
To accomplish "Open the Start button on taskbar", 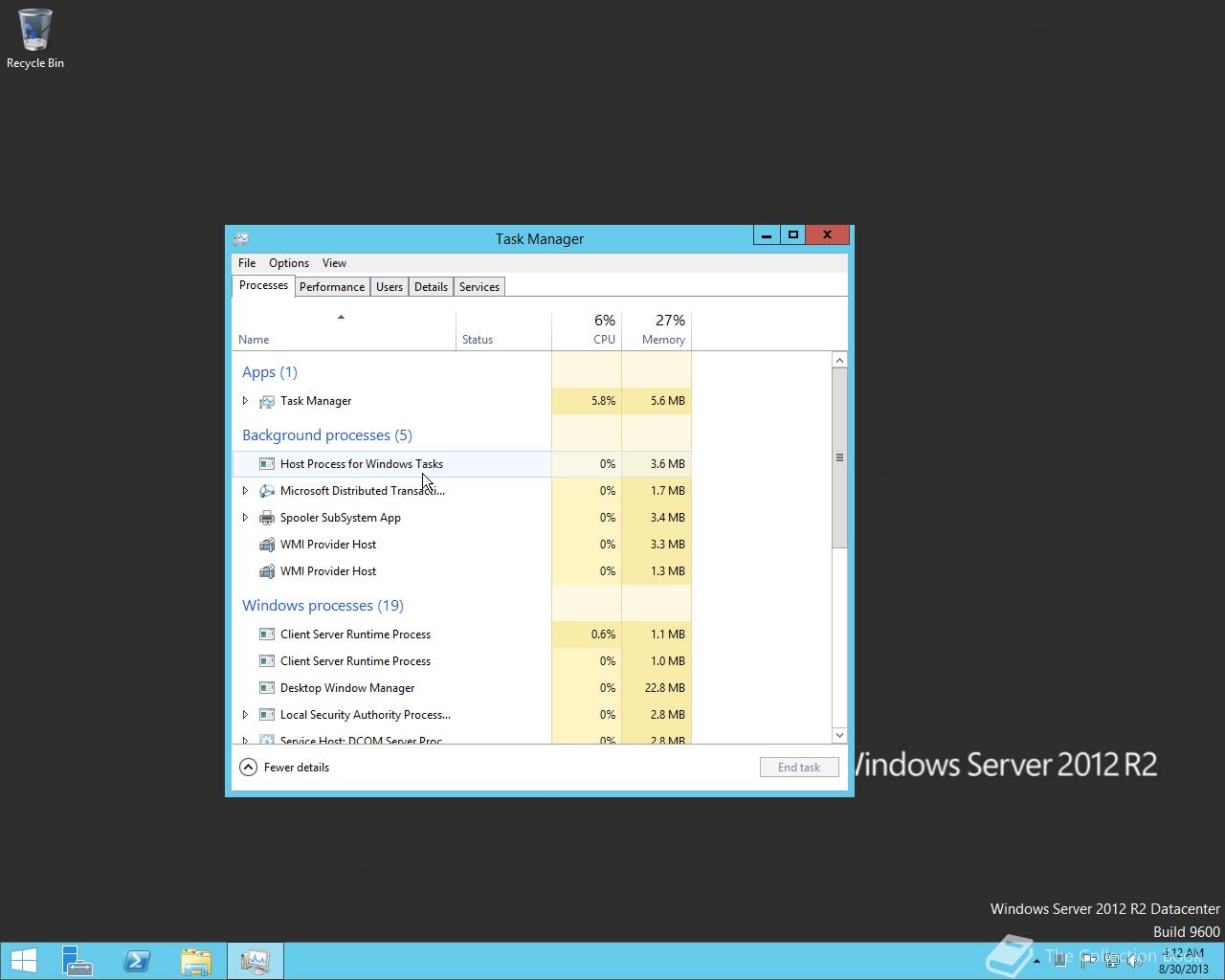I will [24, 961].
